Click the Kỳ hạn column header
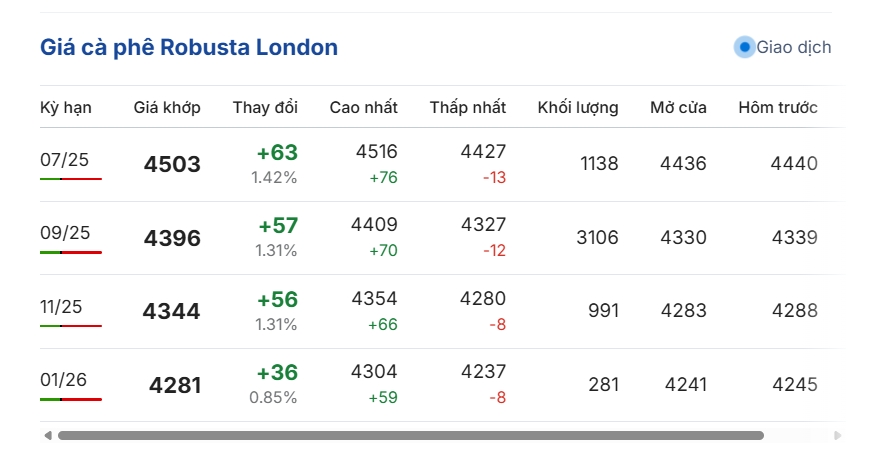 coord(66,108)
